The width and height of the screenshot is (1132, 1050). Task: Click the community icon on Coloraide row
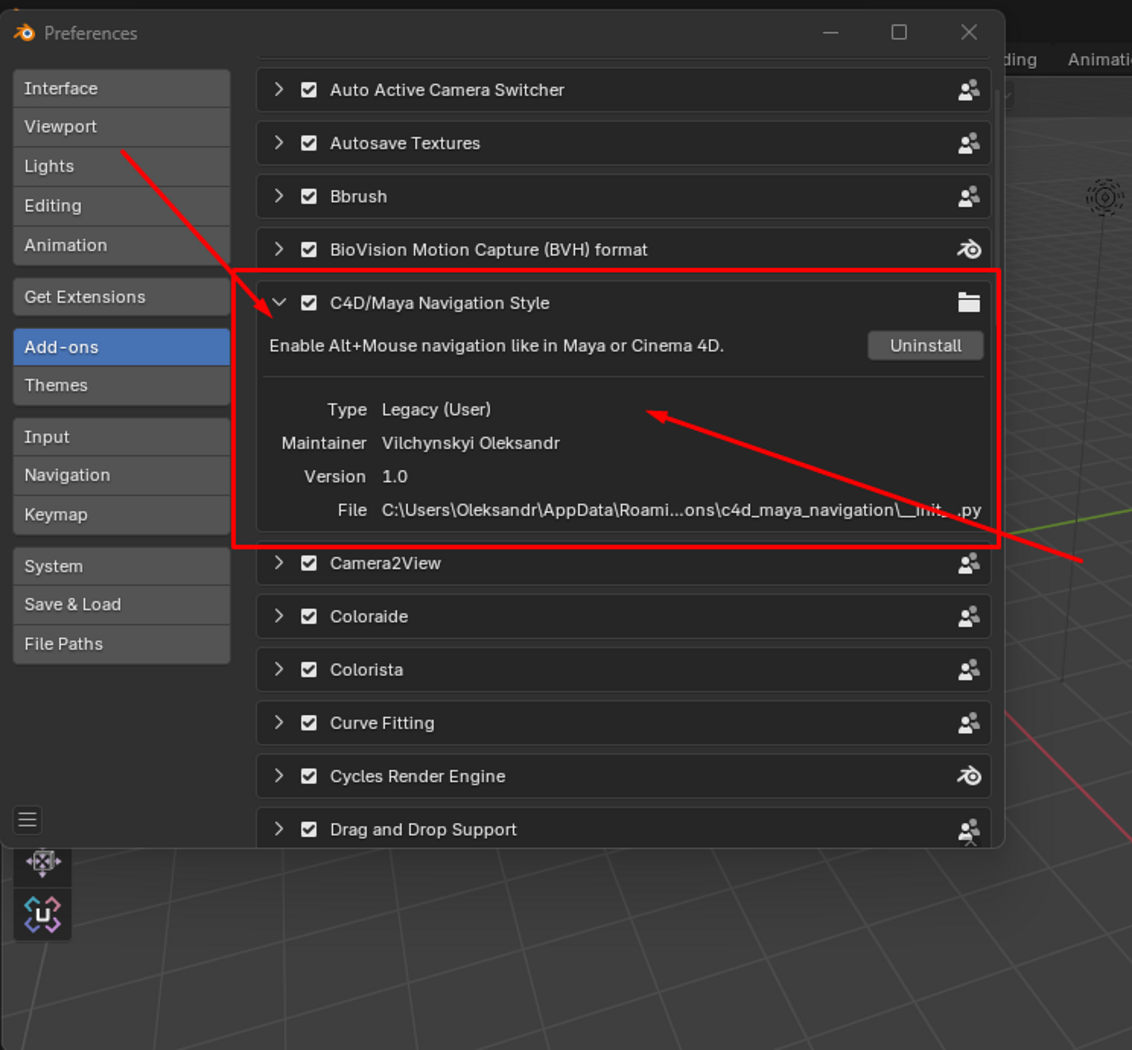[969, 617]
